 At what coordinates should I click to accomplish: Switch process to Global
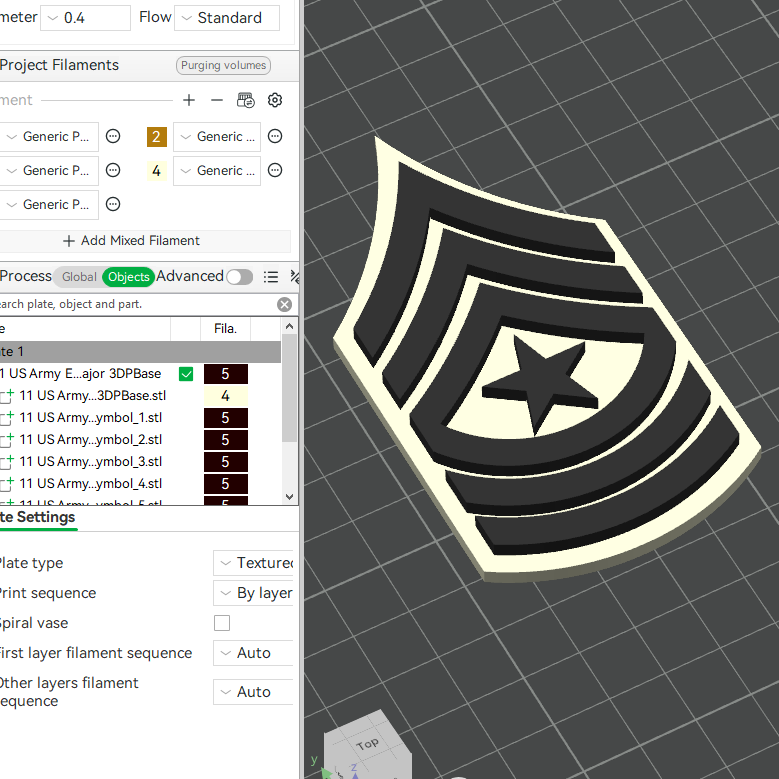79,277
